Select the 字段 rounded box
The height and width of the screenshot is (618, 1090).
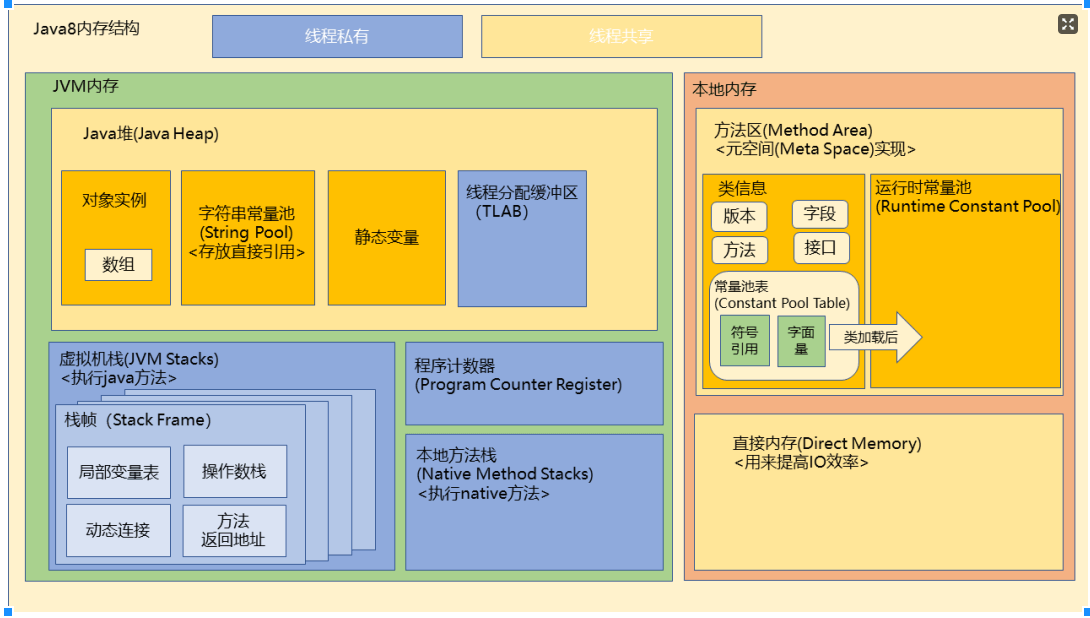[820, 214]
